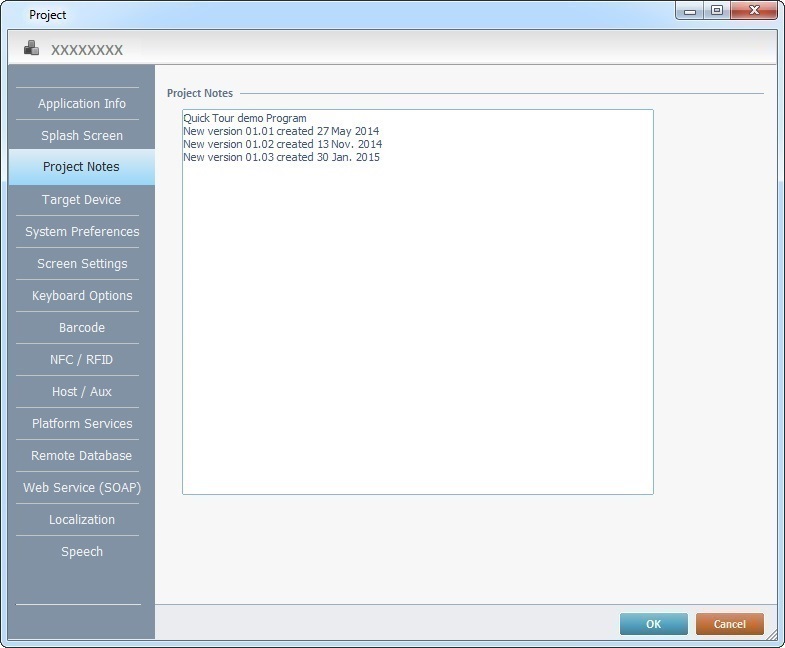Open the Barcode settings tab
The image size is (785, 648).
(x=82, y=328)
